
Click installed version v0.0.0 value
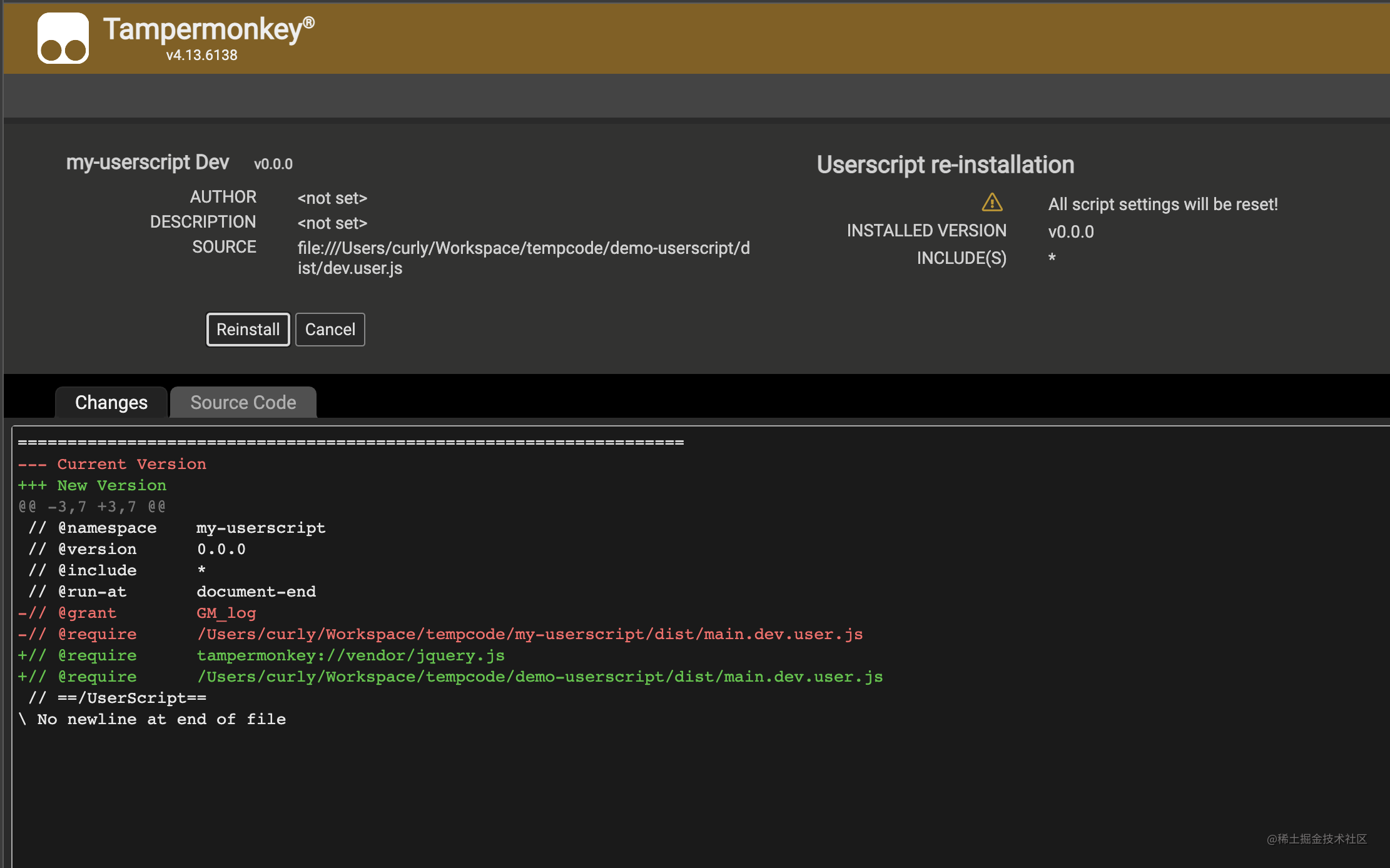(1070, 232)
